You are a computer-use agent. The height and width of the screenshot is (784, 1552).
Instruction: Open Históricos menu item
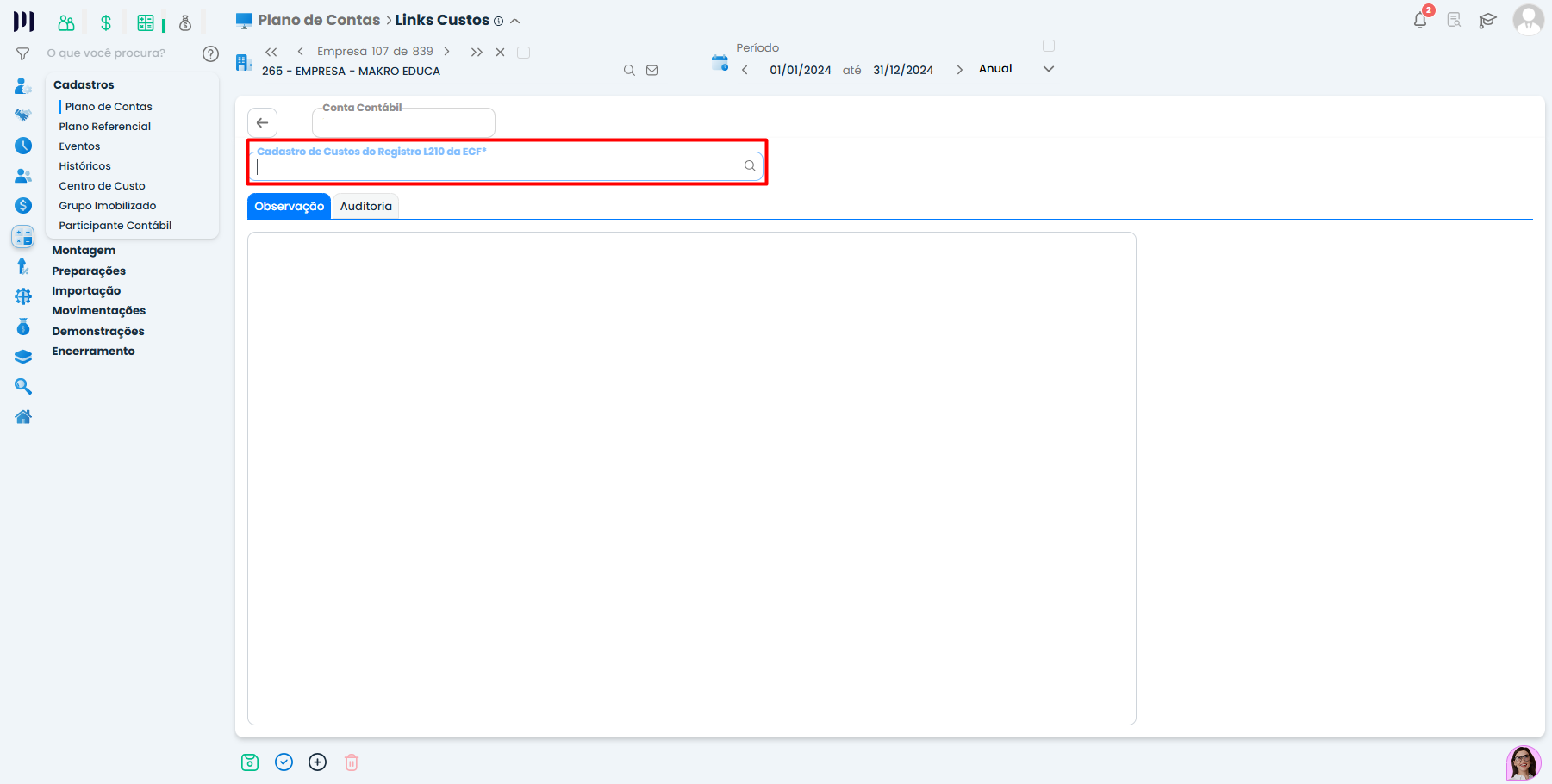click(84, 166)
